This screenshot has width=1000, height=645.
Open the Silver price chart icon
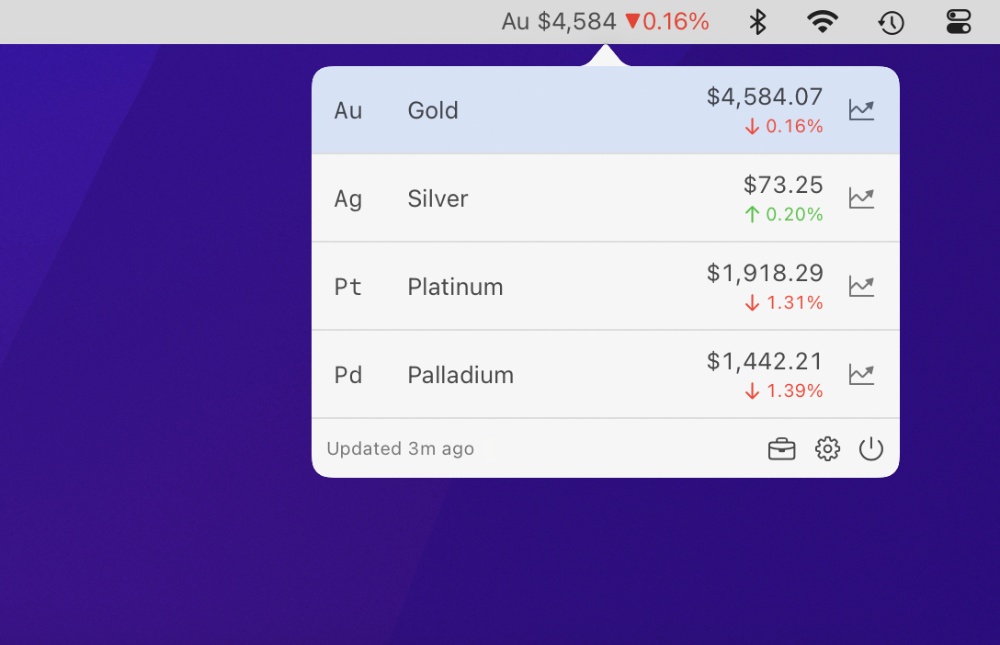861,198
